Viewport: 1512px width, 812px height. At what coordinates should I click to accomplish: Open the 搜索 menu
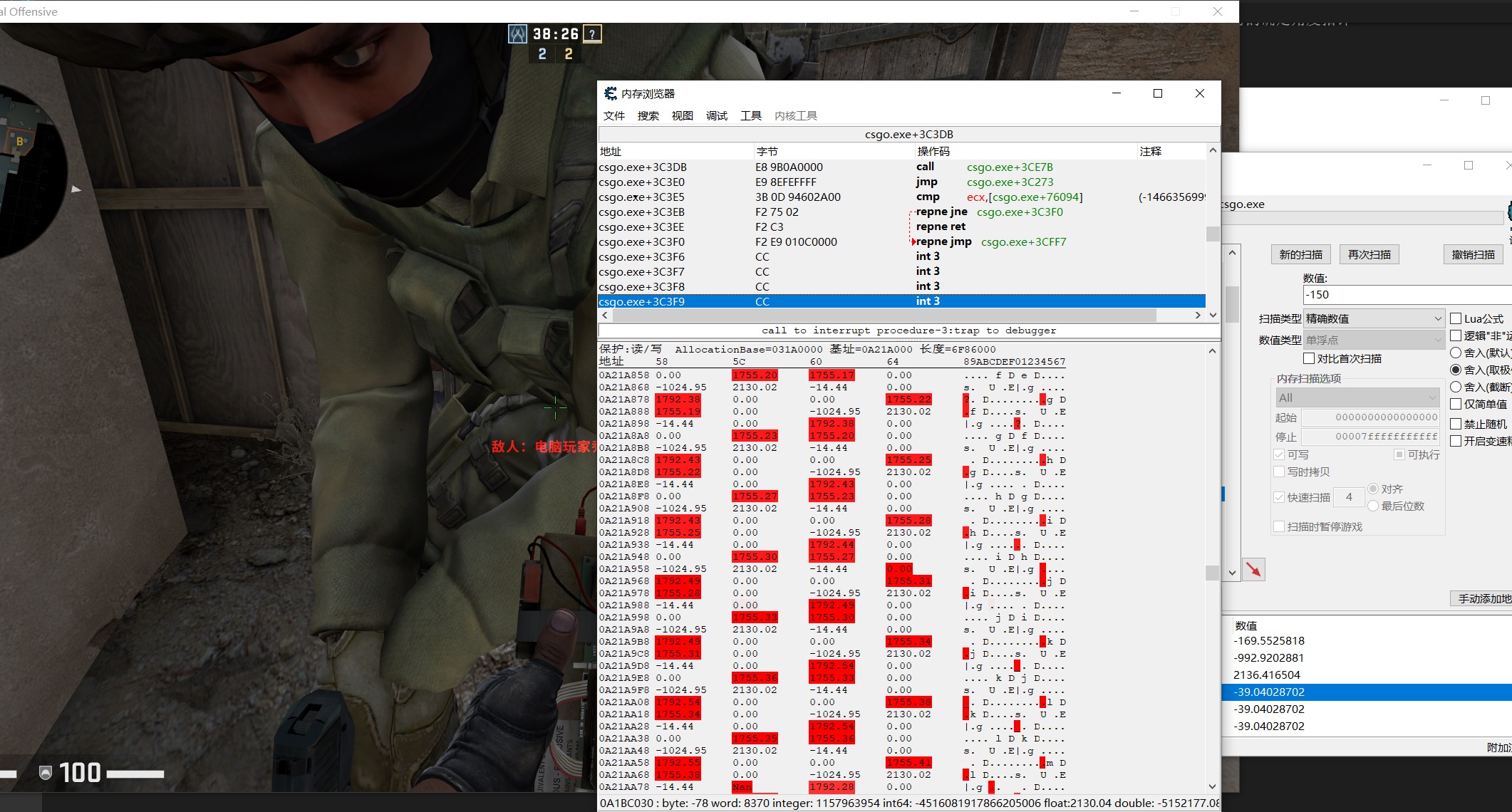point(648,115)
